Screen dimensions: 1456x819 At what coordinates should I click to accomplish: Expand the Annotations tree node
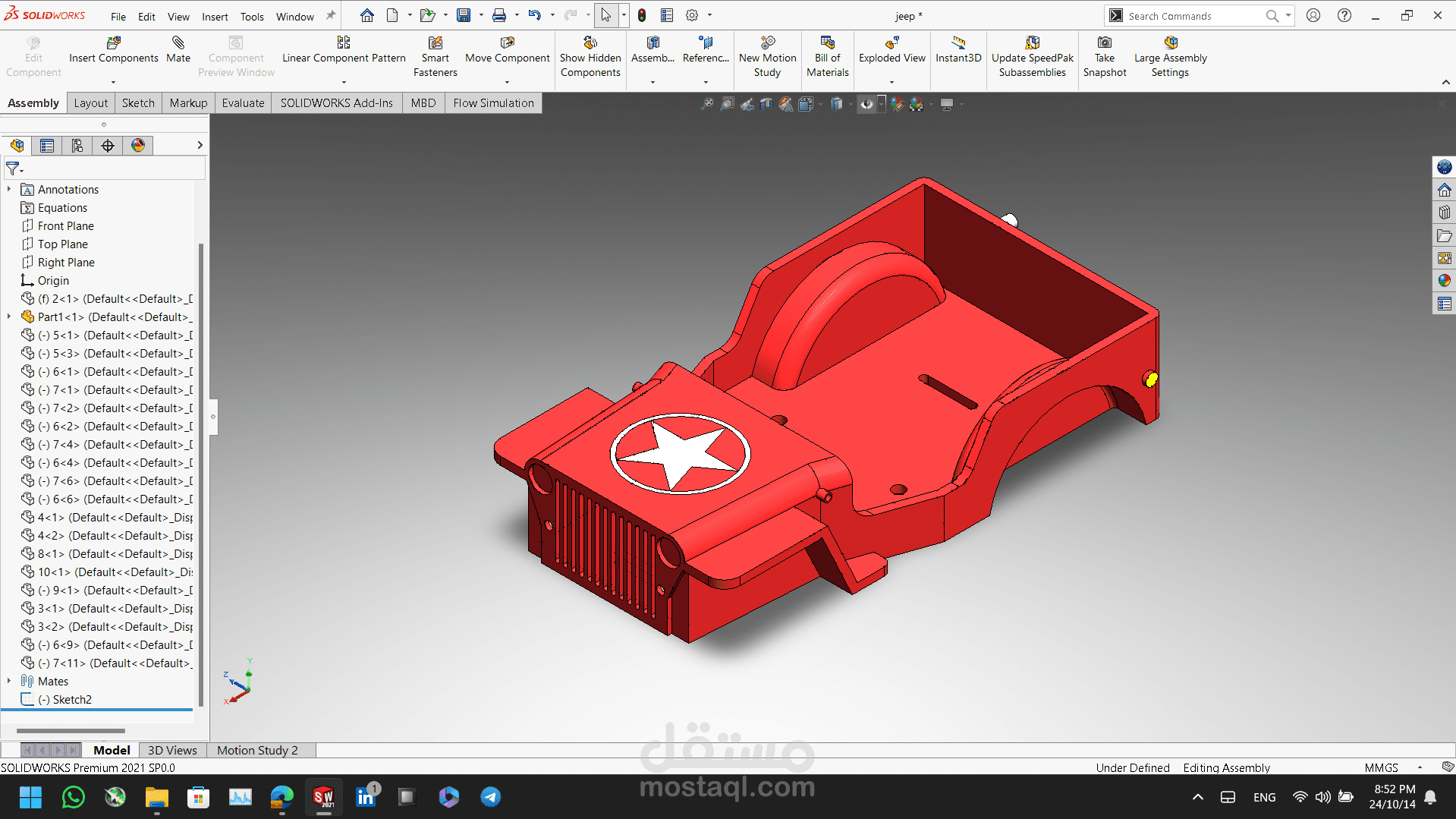coord(9,190)
